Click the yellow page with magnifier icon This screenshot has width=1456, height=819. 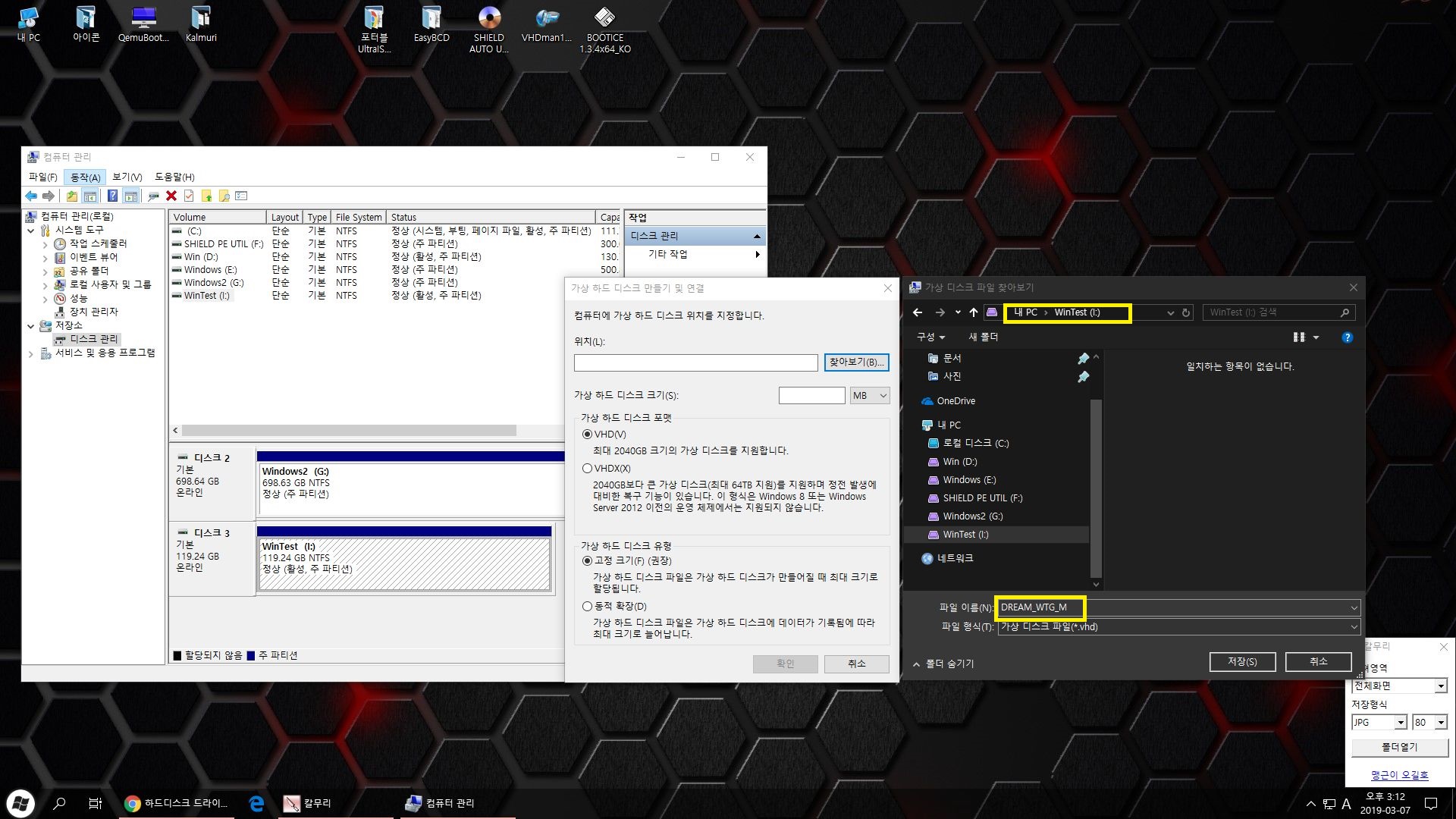click(x=224, y=196)
